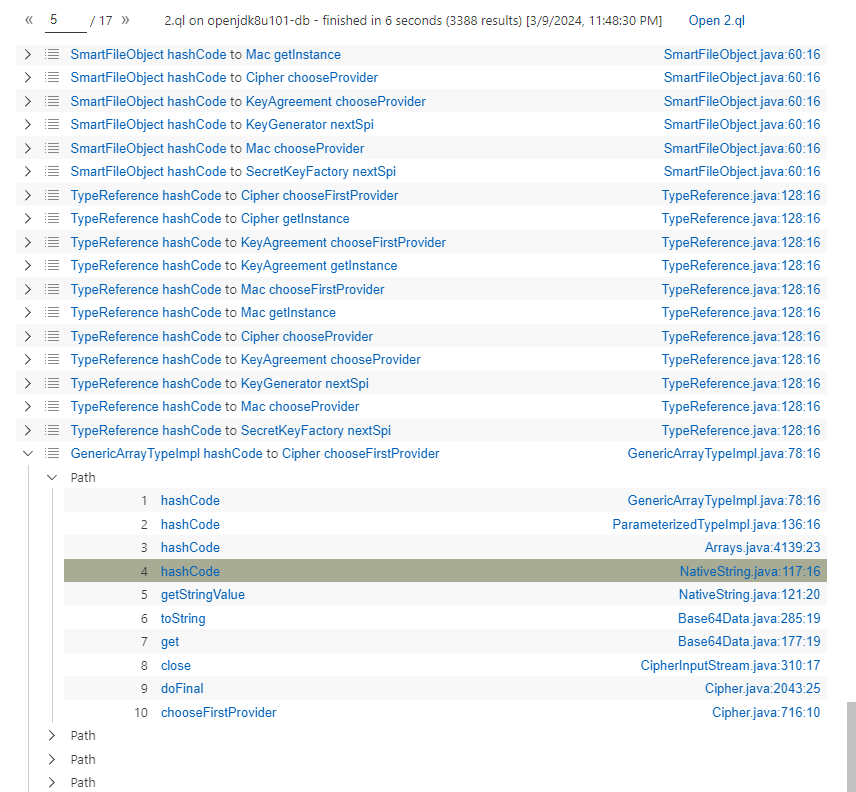The height and width of the screenshot is (792, 856).
Task: Click list icon beside SmartFileObject to KeyGenerator nextSpi
Action: pyautogui.click(x=53, y=125)
